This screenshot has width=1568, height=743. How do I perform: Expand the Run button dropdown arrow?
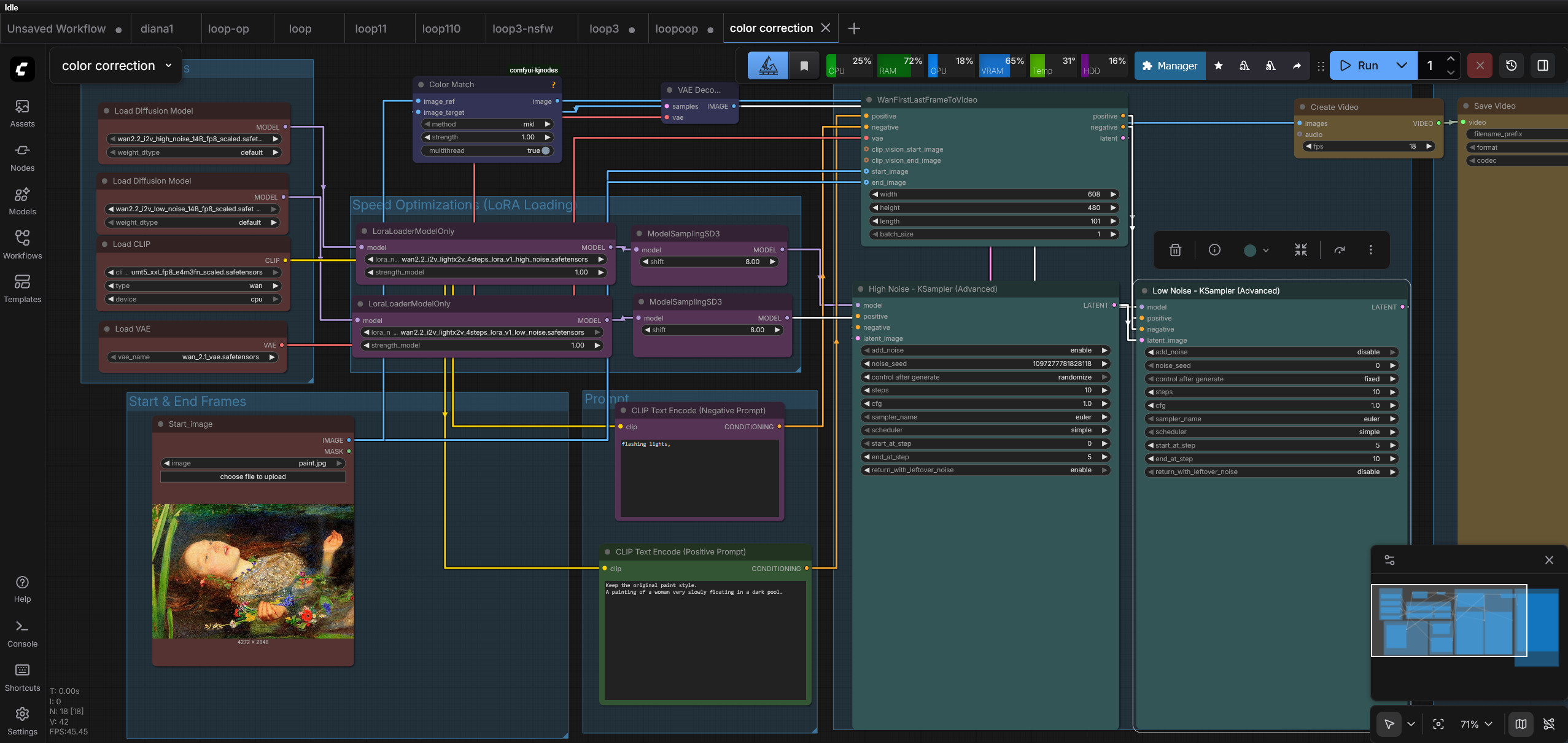pyautogui.click(x=1402, y=66)
